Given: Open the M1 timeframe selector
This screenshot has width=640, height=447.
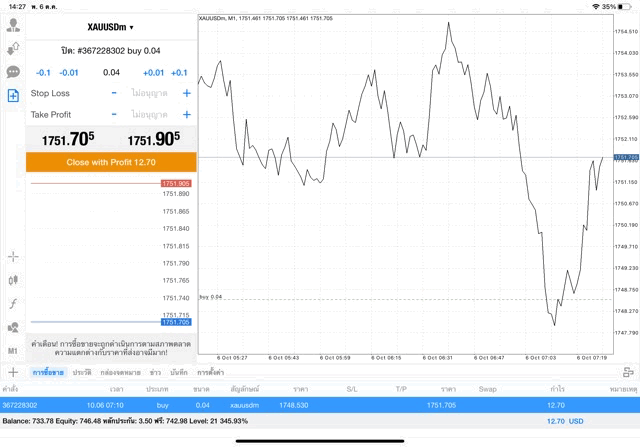Looking at the screenshot, I should [x=13, y=351].
